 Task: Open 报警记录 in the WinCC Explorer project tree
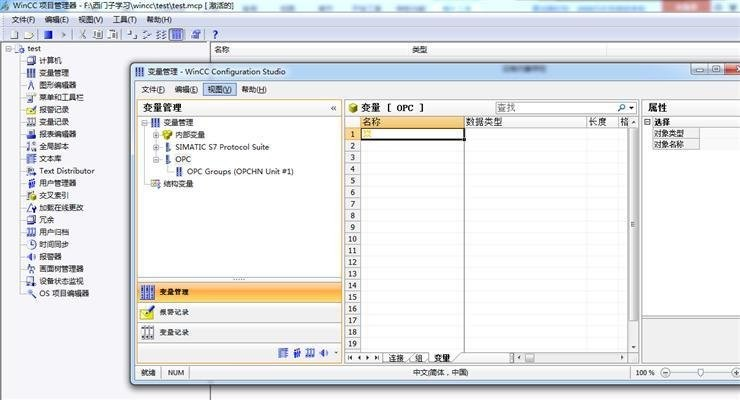[x=54, y=109]
